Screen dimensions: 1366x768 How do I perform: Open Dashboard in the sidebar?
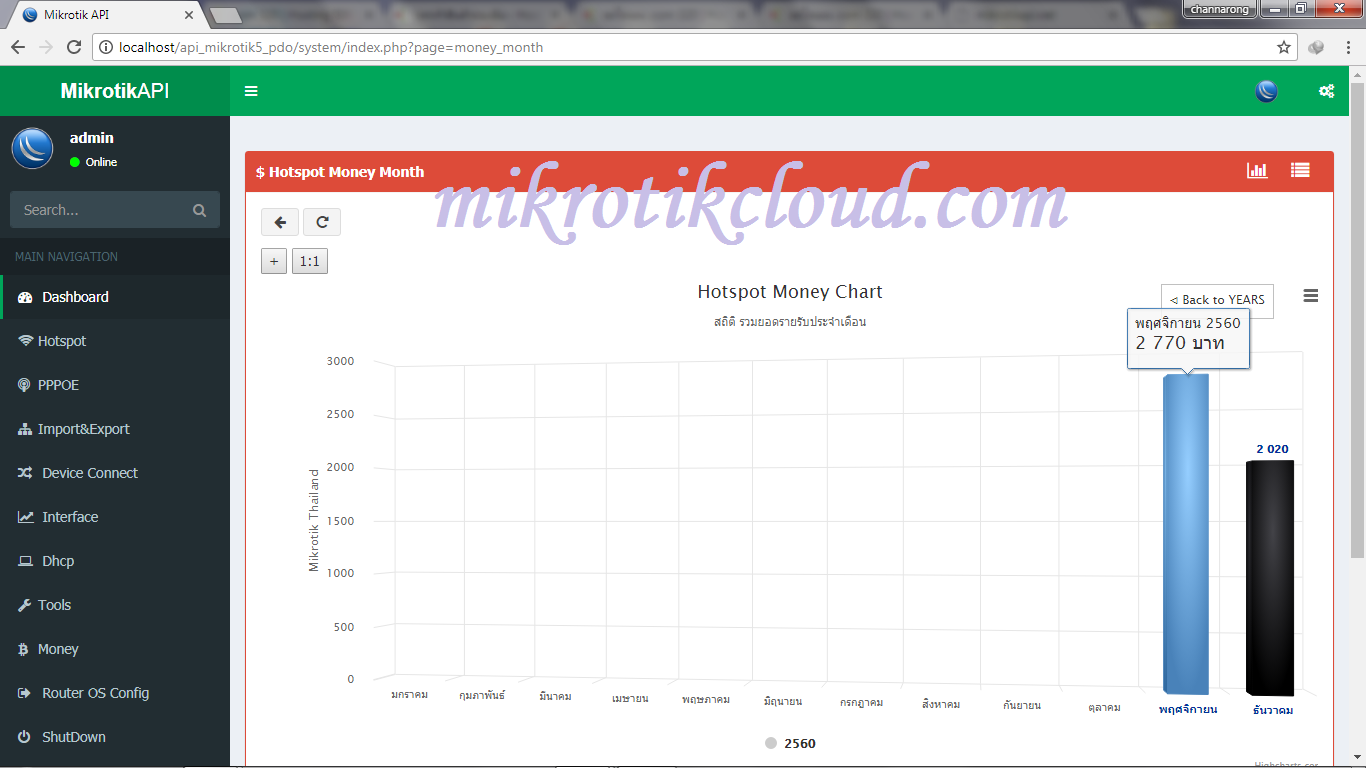115,297
